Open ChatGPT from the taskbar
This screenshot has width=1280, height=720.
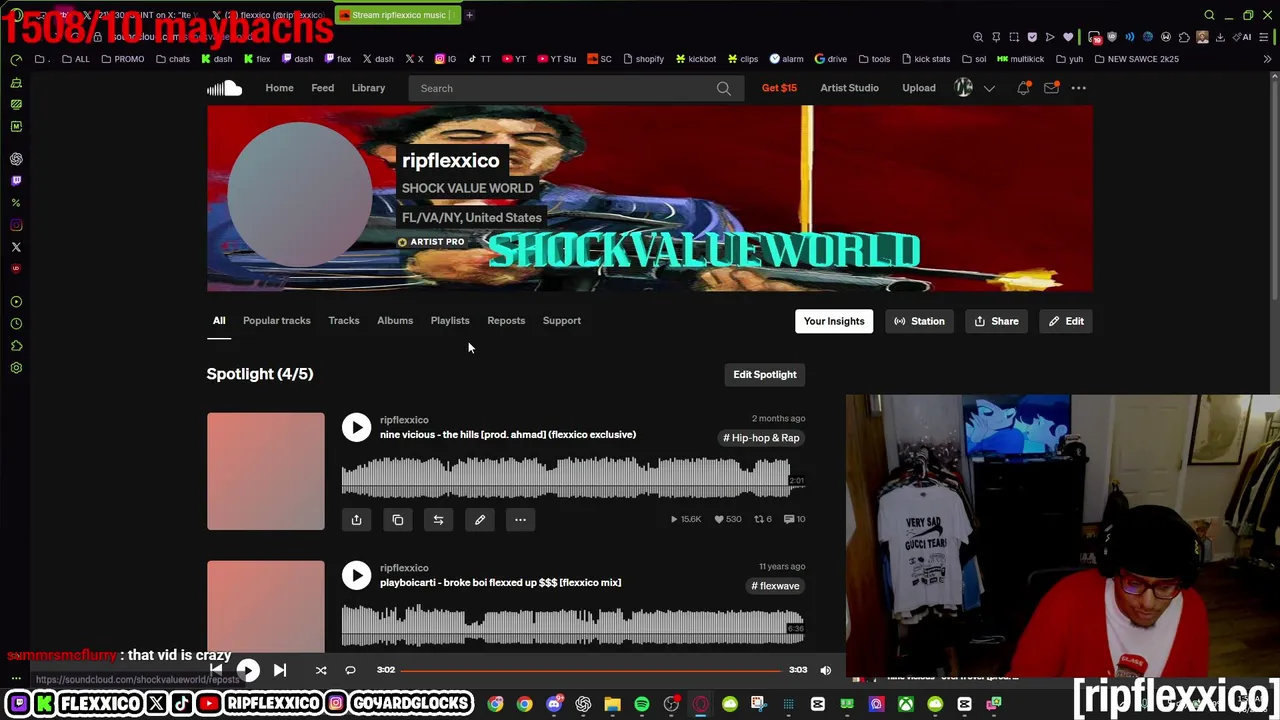(583, 704)
